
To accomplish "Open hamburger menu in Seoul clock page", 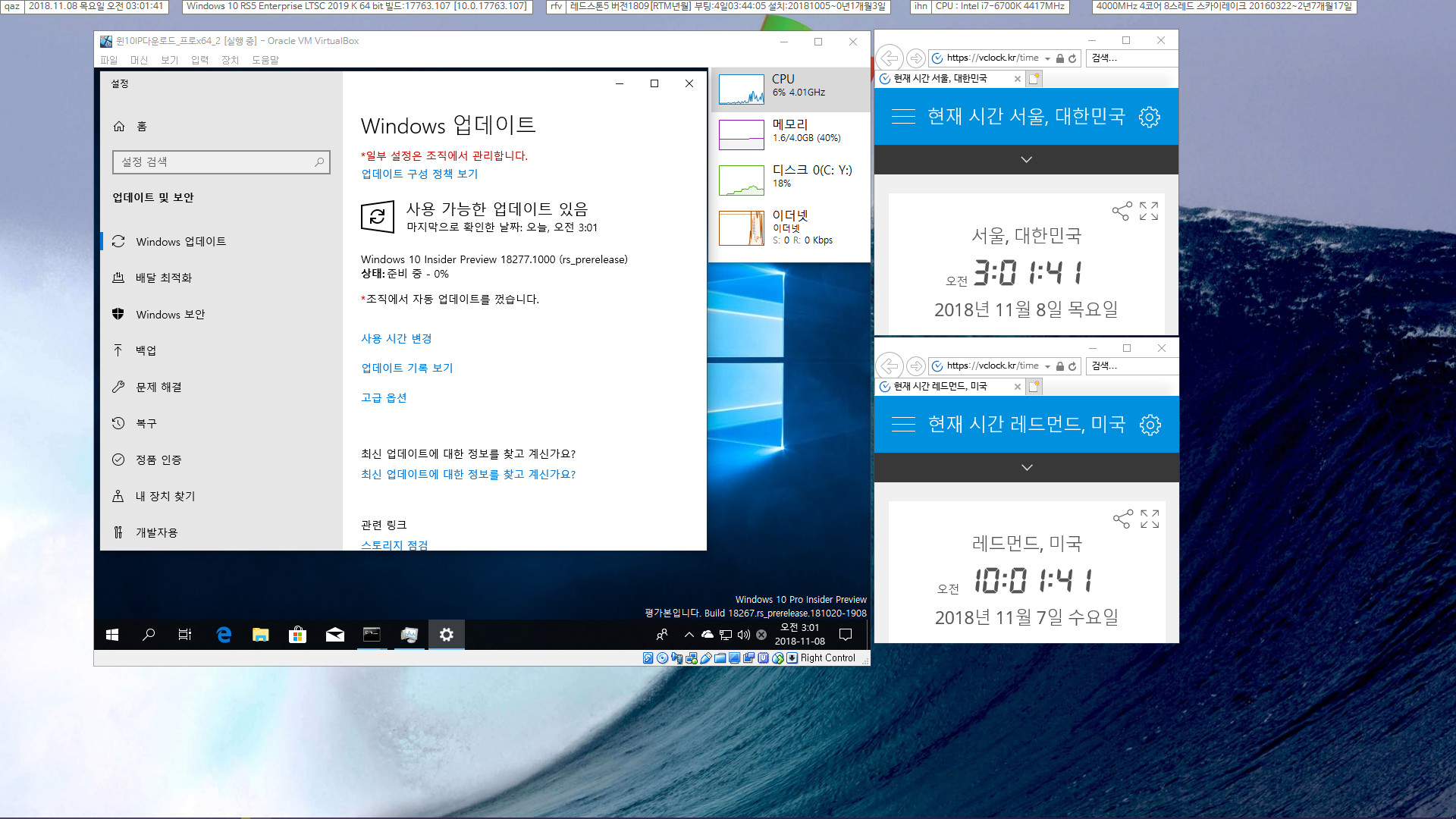I will (x=903, y=117).
